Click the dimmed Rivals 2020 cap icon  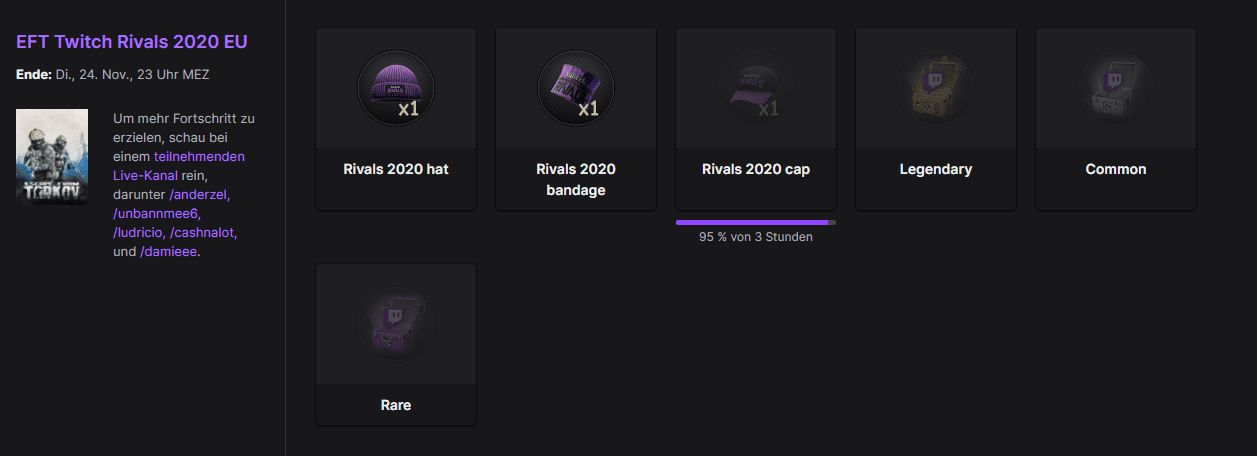pos(756,88)
